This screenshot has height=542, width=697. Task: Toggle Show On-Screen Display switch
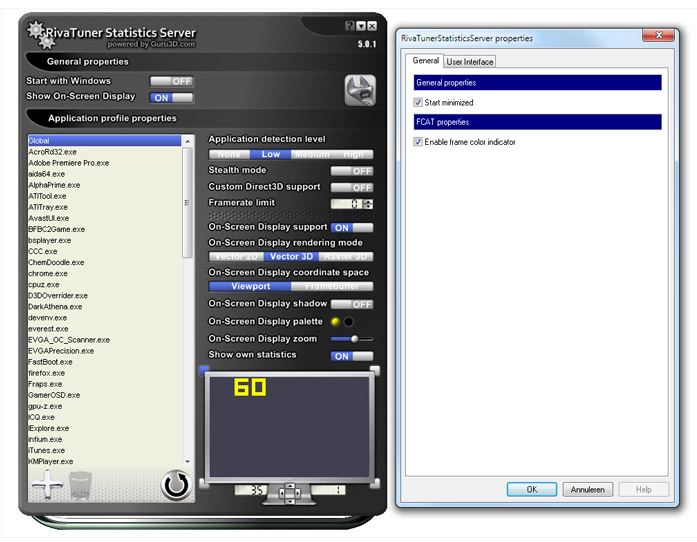pos(172,98)
